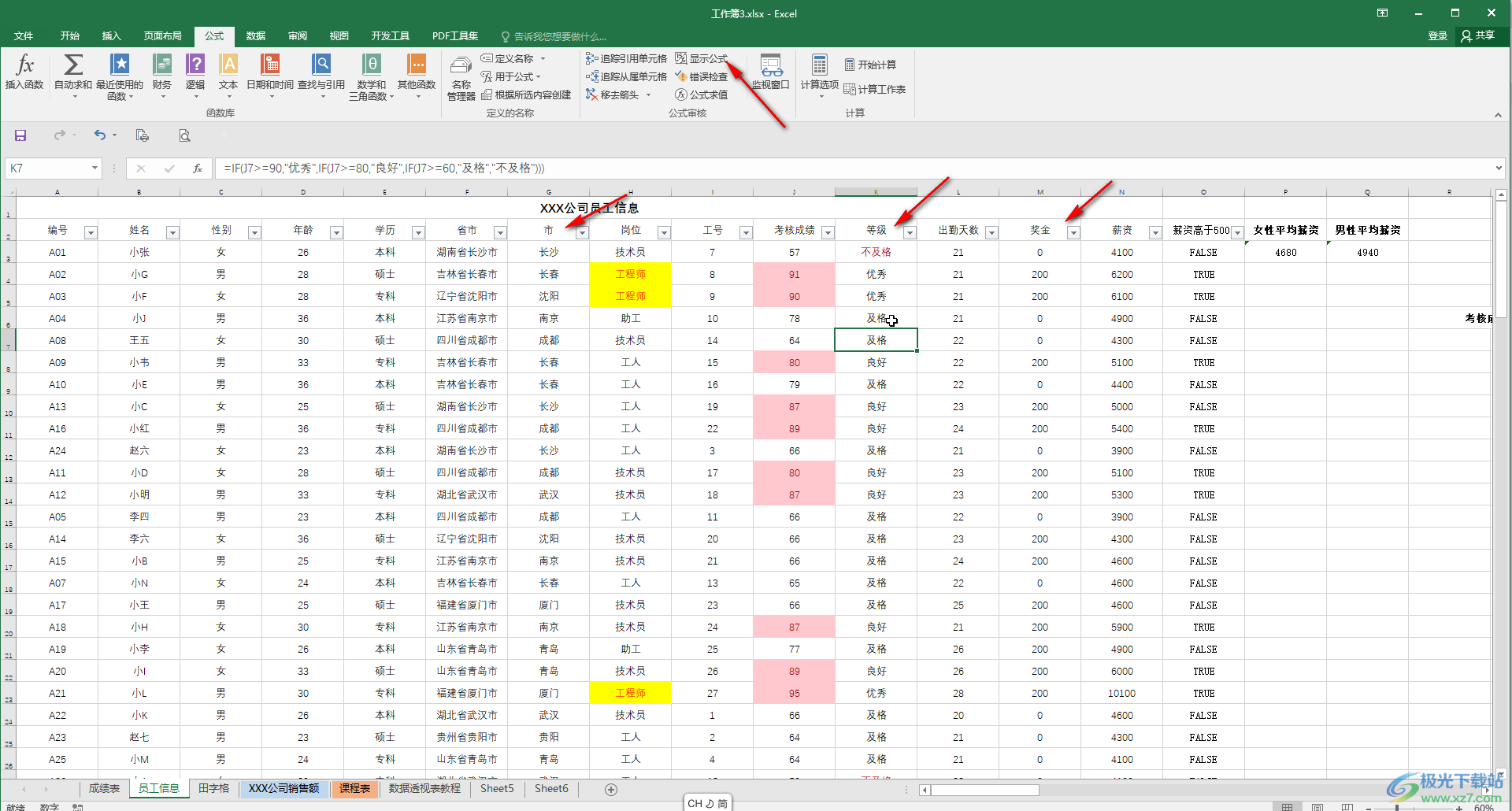Open Lookup & Reference (查找与引用) functions
Viewport: 1512px width, 811px height.
(321, 75)
